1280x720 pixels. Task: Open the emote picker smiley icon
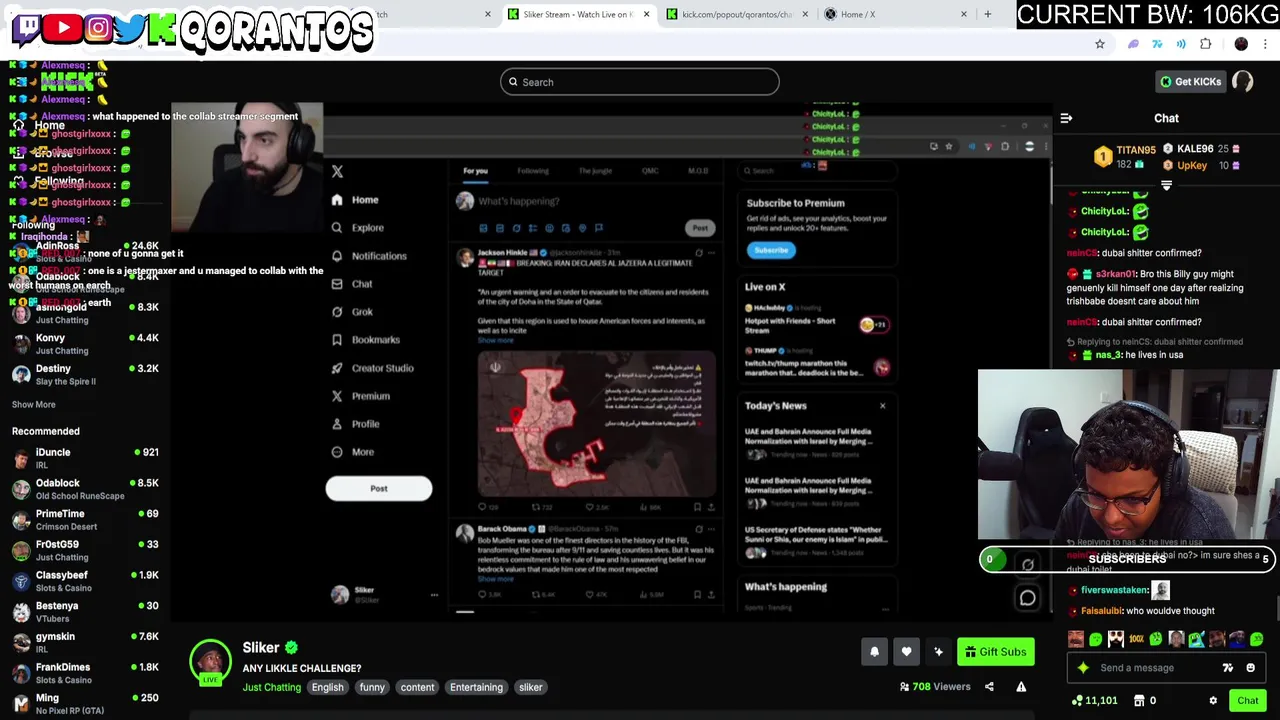point(1250,668)
